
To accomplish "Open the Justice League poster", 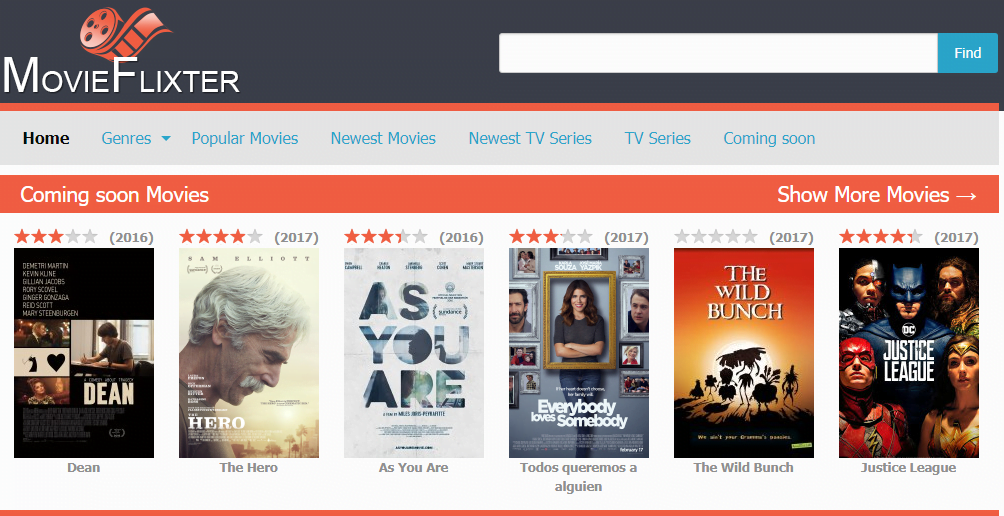I will pyautogui.click(x=909, y=353).
